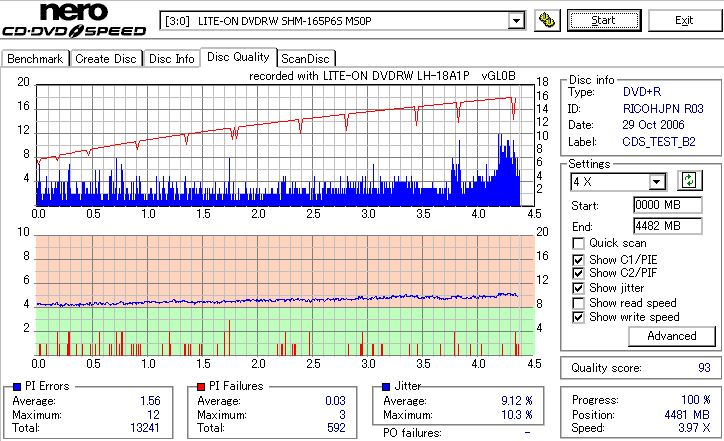Go to the Disc Info tab
Viewport: 724px width, 441px height.
tap(171, 59)
